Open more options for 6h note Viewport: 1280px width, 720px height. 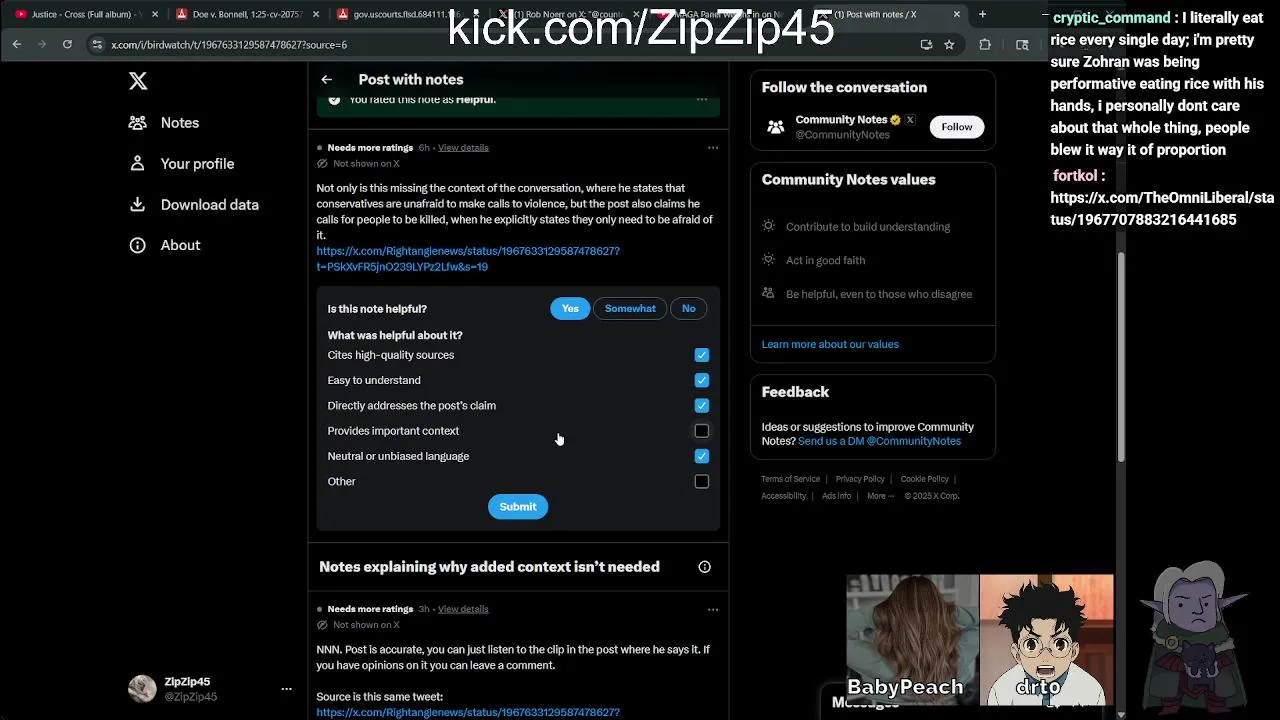[x=713, y=148]
